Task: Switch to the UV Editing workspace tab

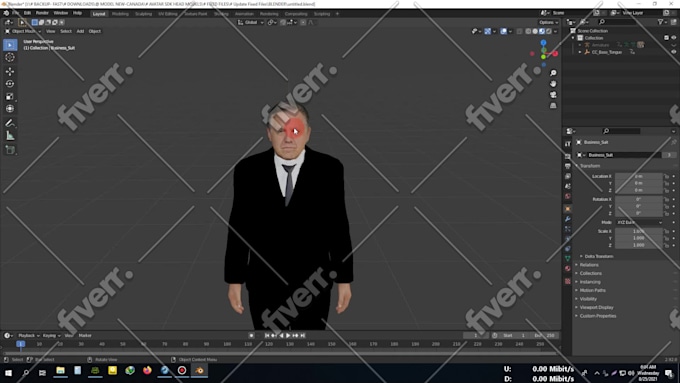Action: [x=168, y=14]
